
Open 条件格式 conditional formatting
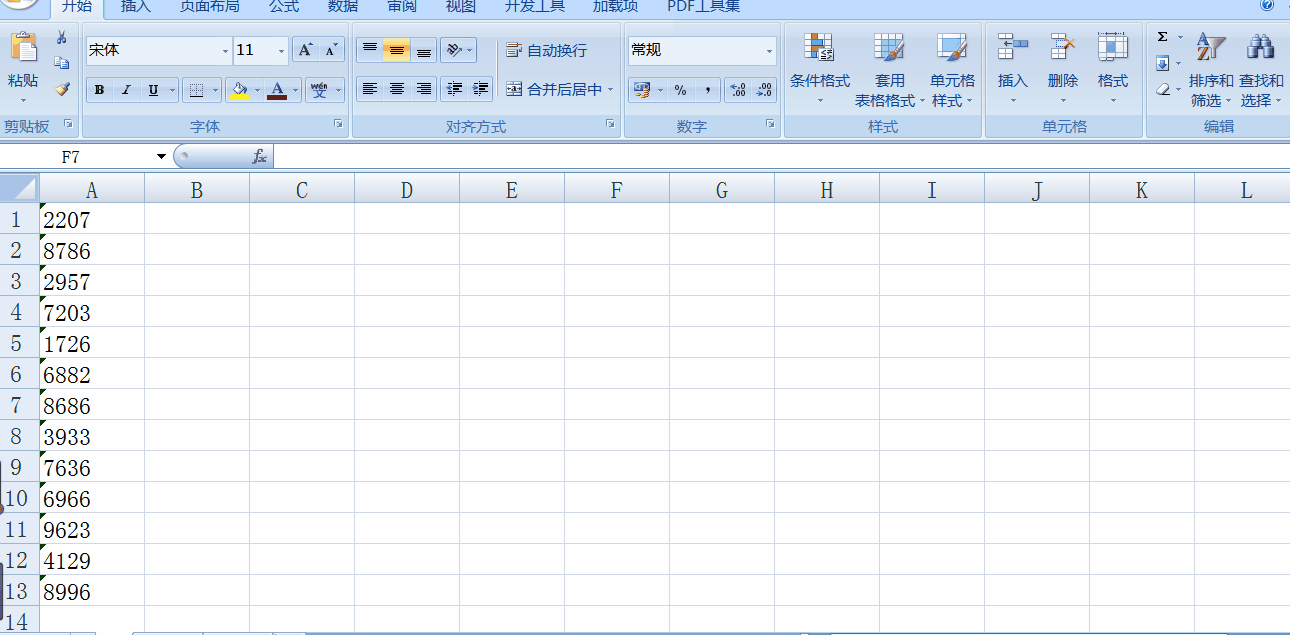(819, 69)
